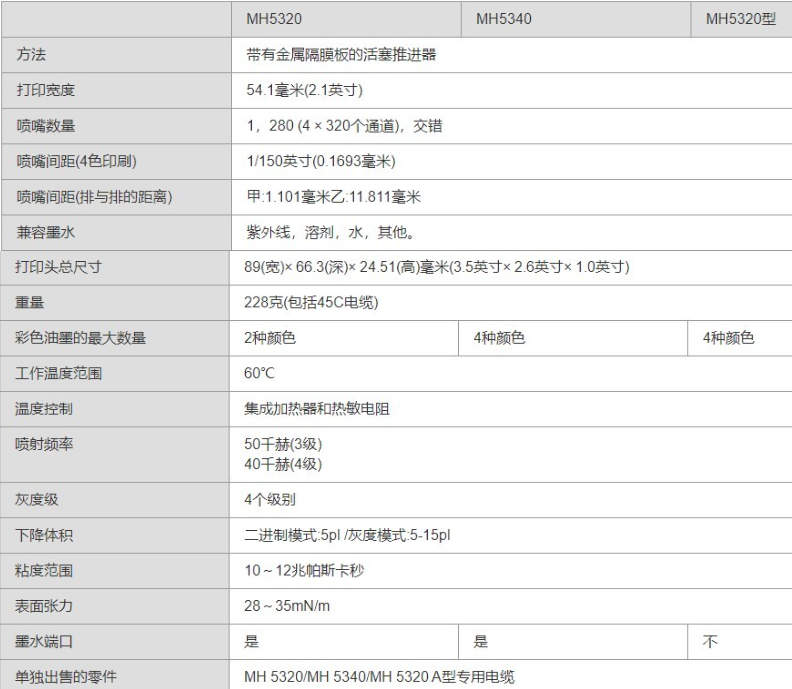Select the 集成加热器和热敏电阻 cell

(511, 409)
